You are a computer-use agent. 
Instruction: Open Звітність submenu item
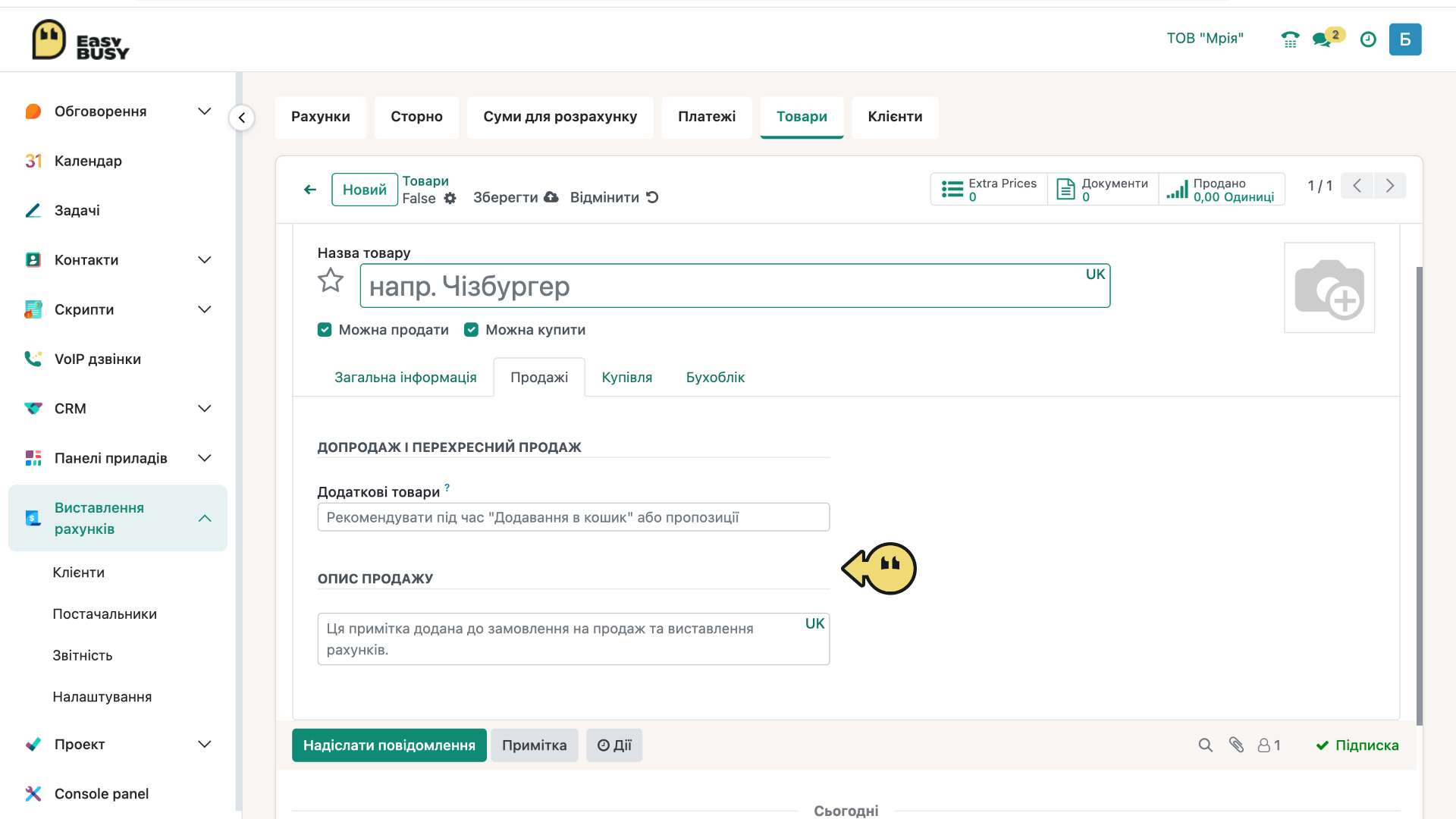click(x=83, y=656)
